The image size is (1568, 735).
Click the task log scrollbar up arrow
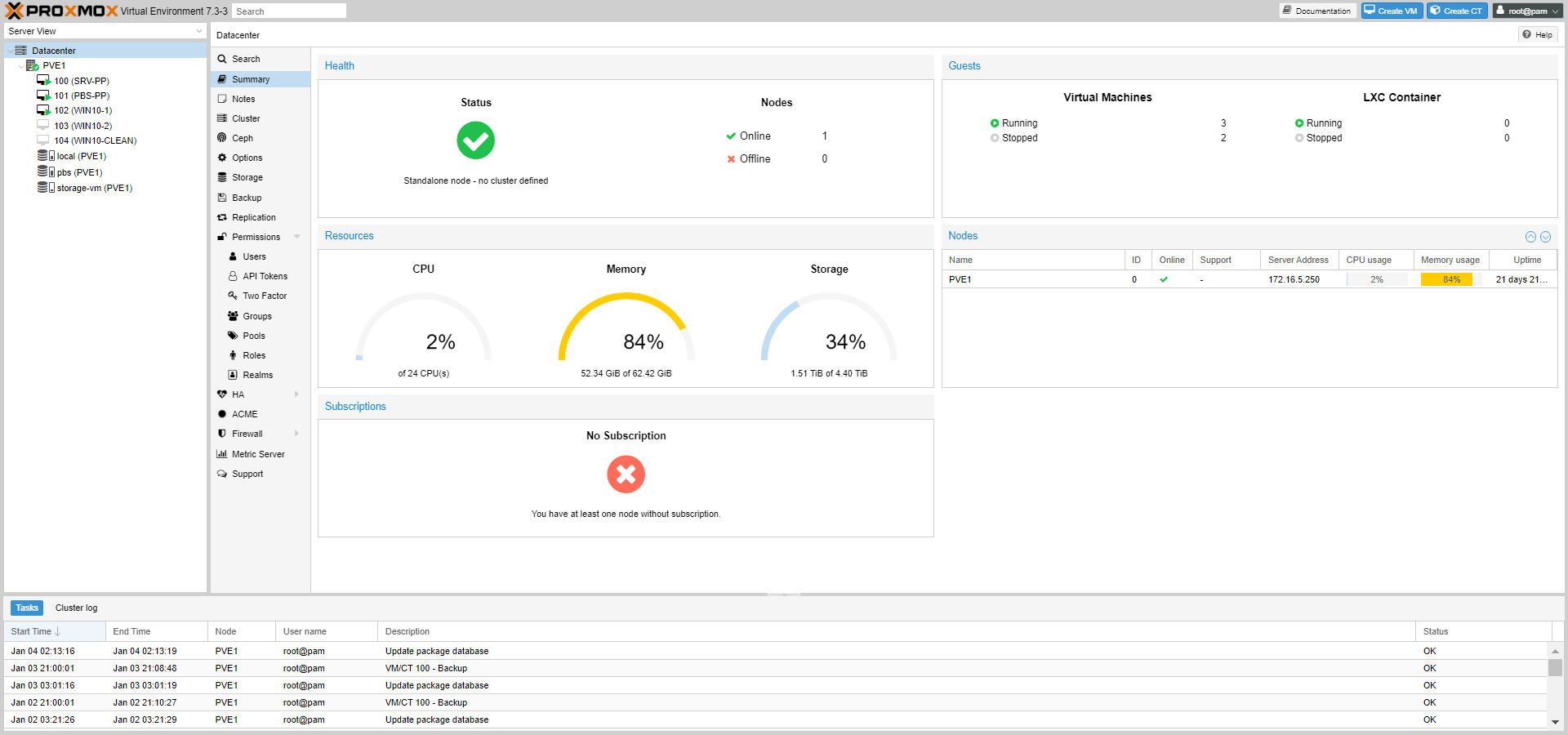pyautogui.click(x=1555, y=651)
